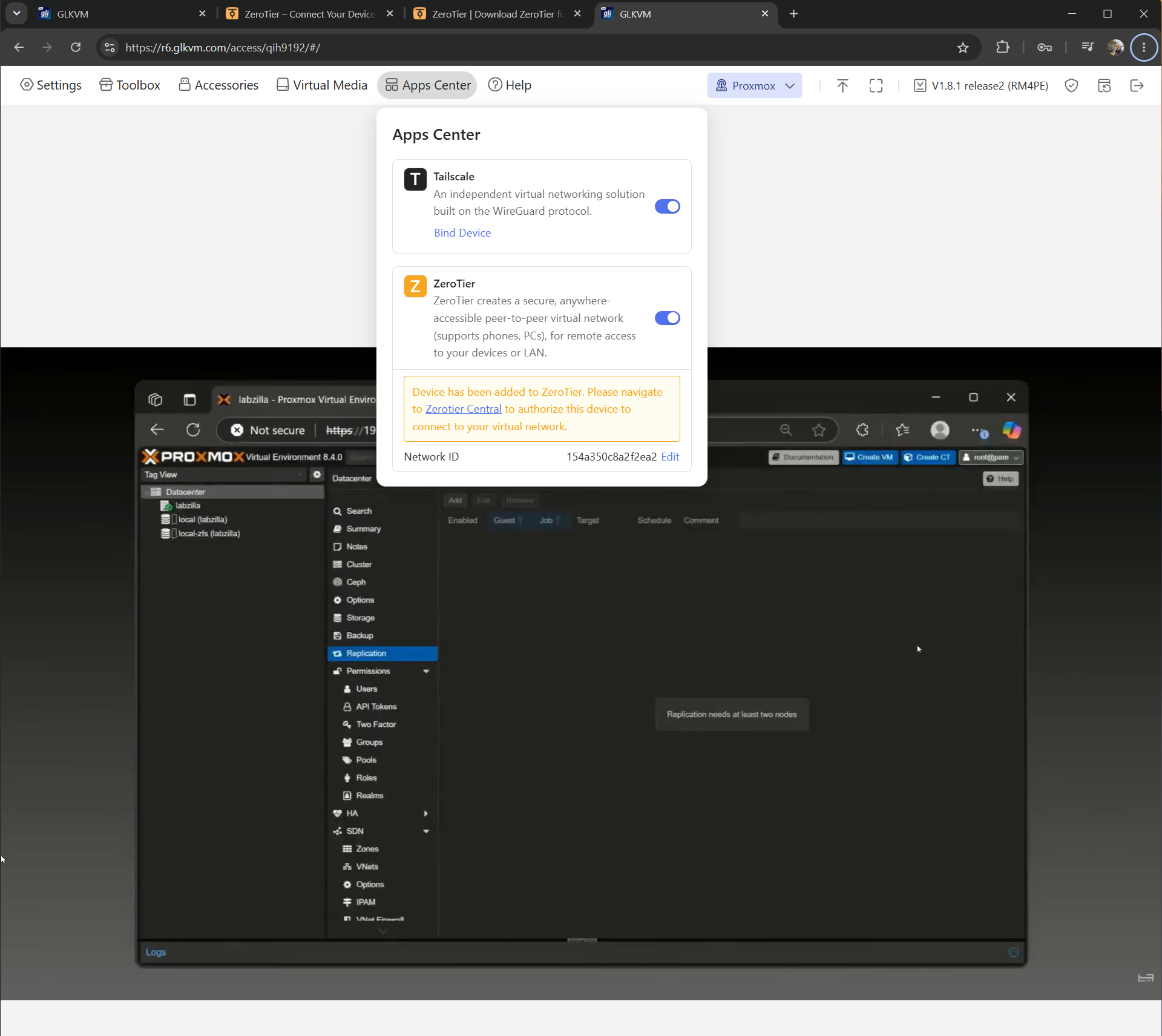Expand the HA section arrow
1162x1036 pixels.
pos(426,814)
